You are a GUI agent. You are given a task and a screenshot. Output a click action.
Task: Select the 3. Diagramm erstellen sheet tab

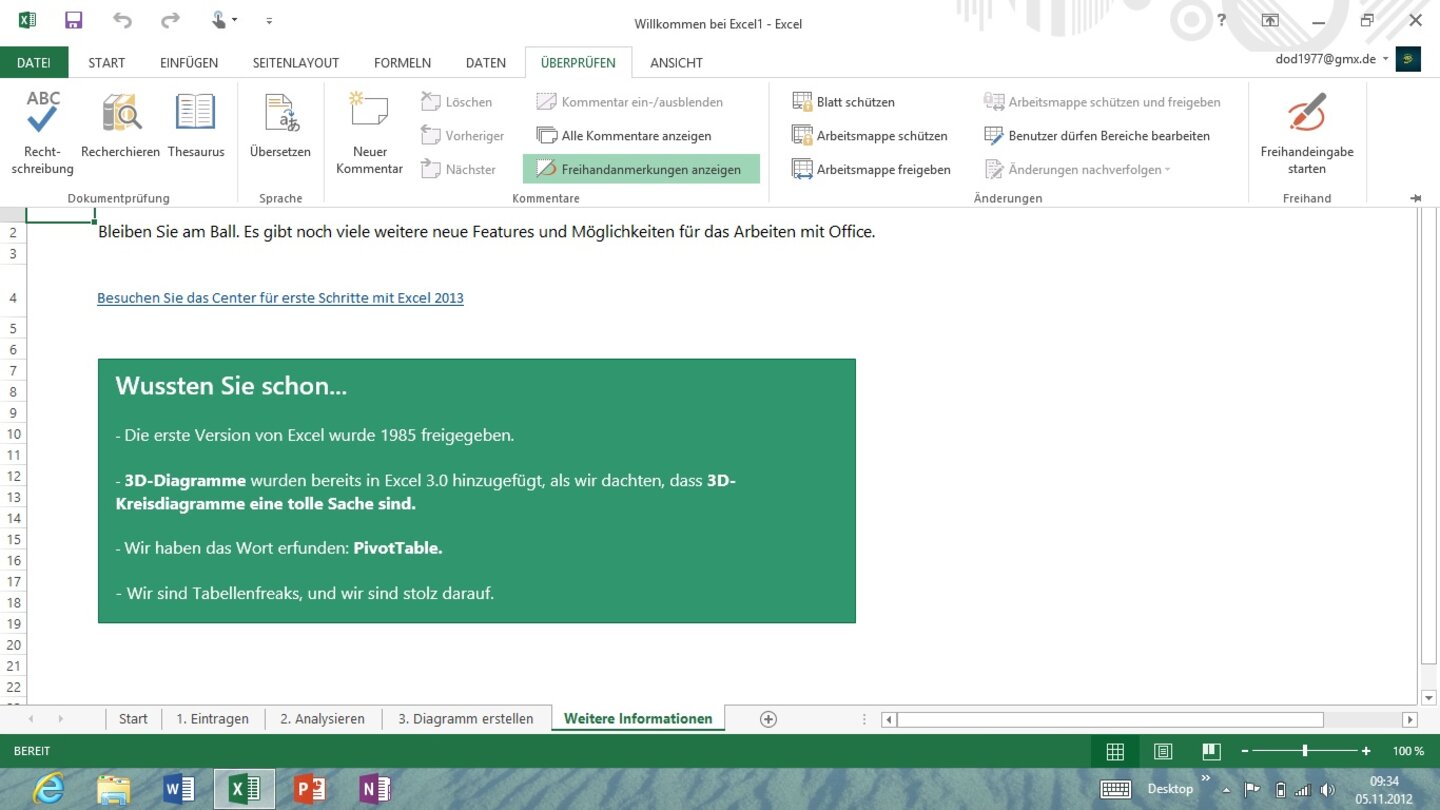tap(466, 719)
